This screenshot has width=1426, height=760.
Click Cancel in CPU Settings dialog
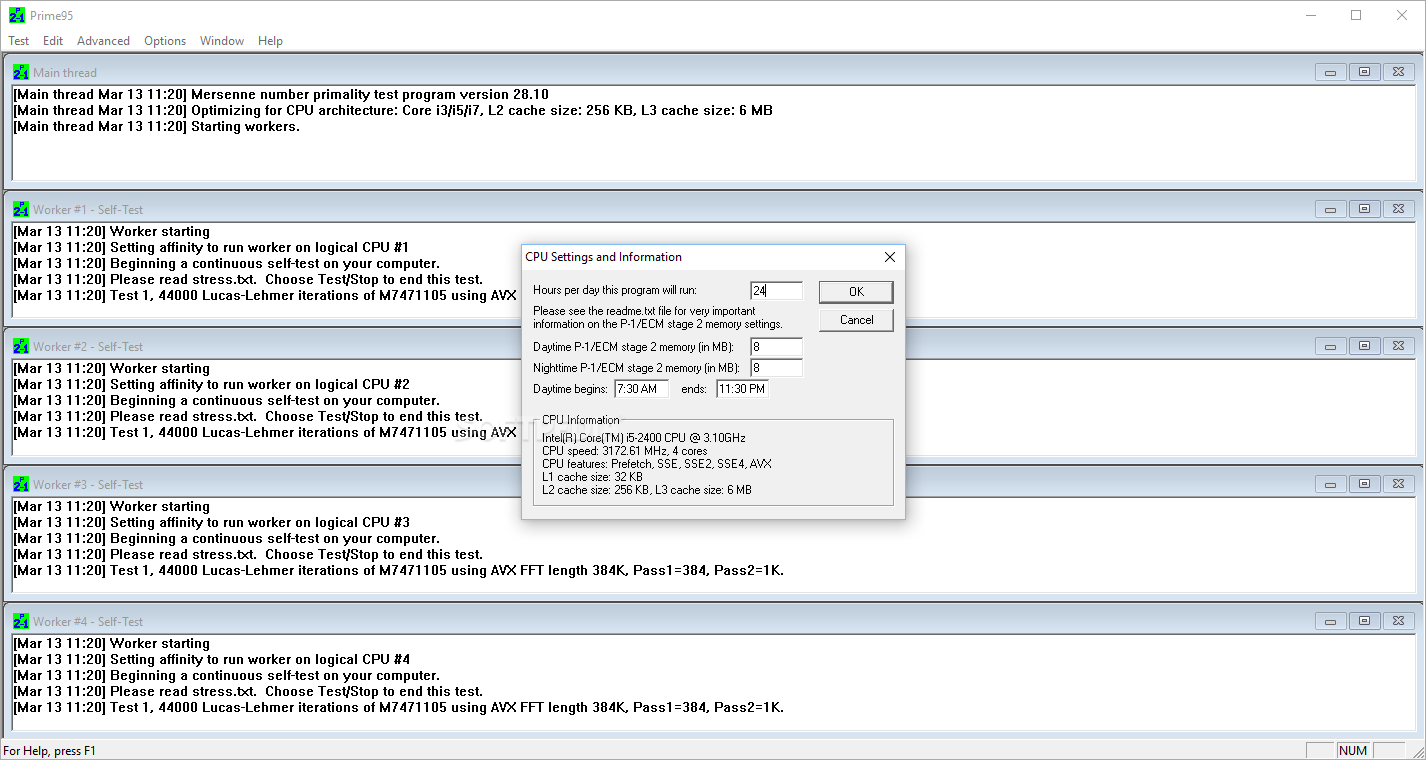(x=856, y=320)
